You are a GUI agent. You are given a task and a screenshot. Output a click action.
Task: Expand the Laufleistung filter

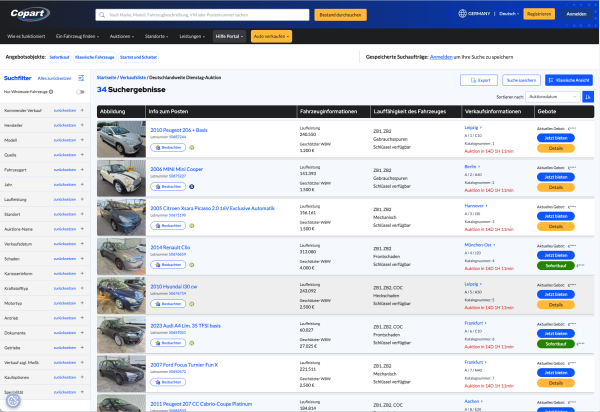pos(82,199)
